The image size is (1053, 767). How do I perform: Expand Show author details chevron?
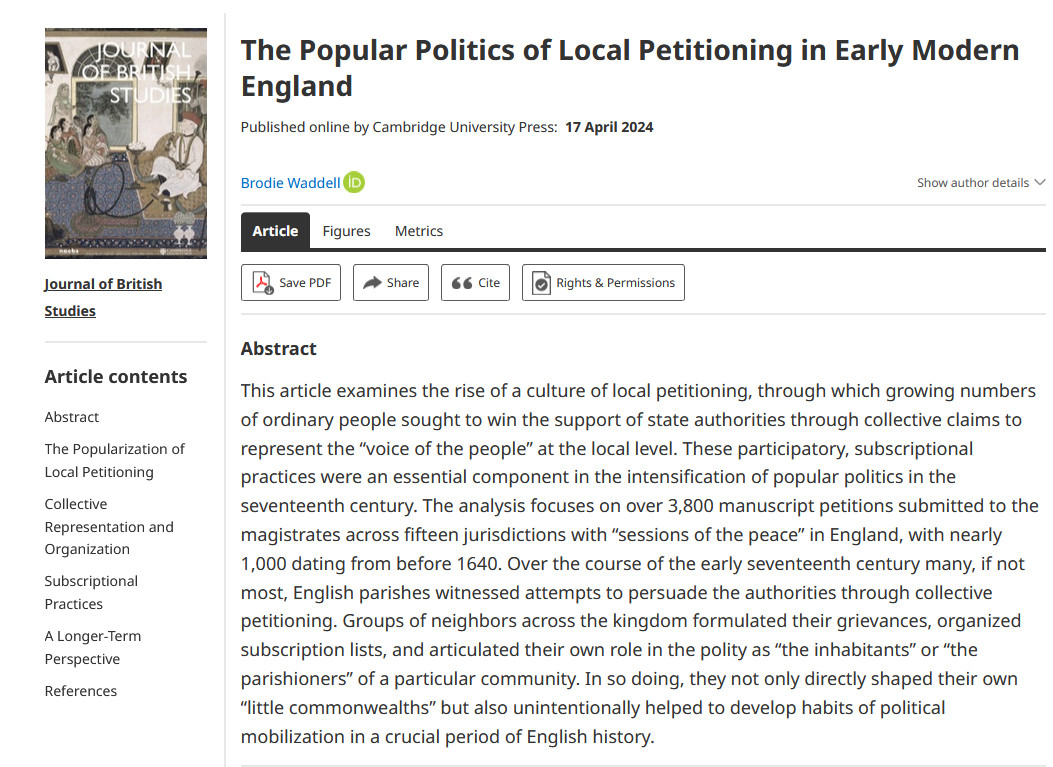click(x=1040, y=183)
